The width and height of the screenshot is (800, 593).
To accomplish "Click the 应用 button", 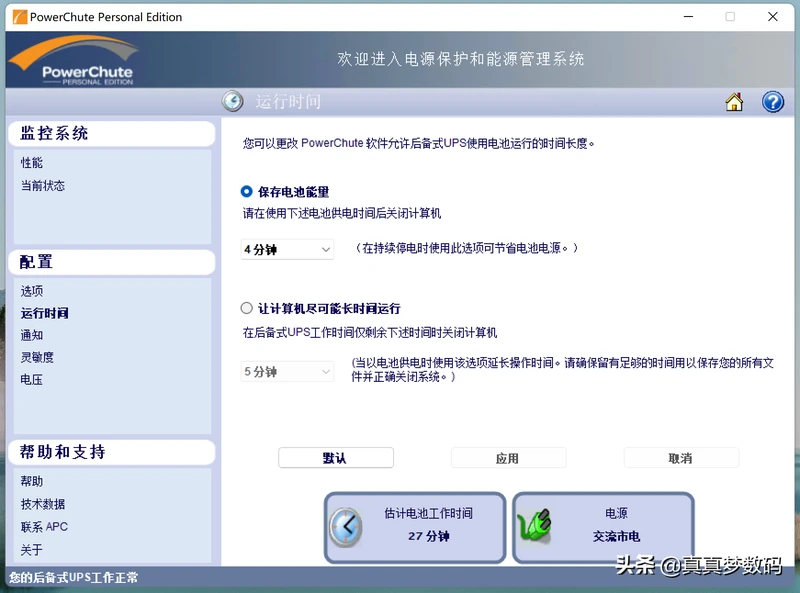I will [508, 458].
